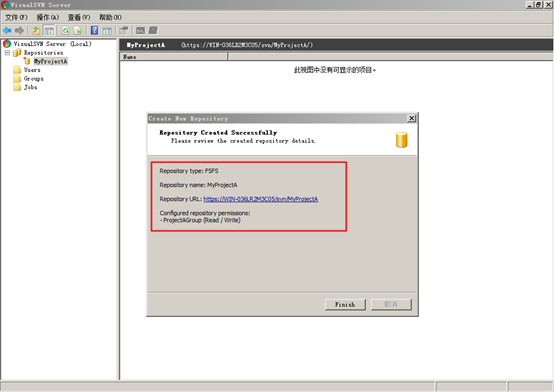Open the repository URL hyperlink

point(261,199)
